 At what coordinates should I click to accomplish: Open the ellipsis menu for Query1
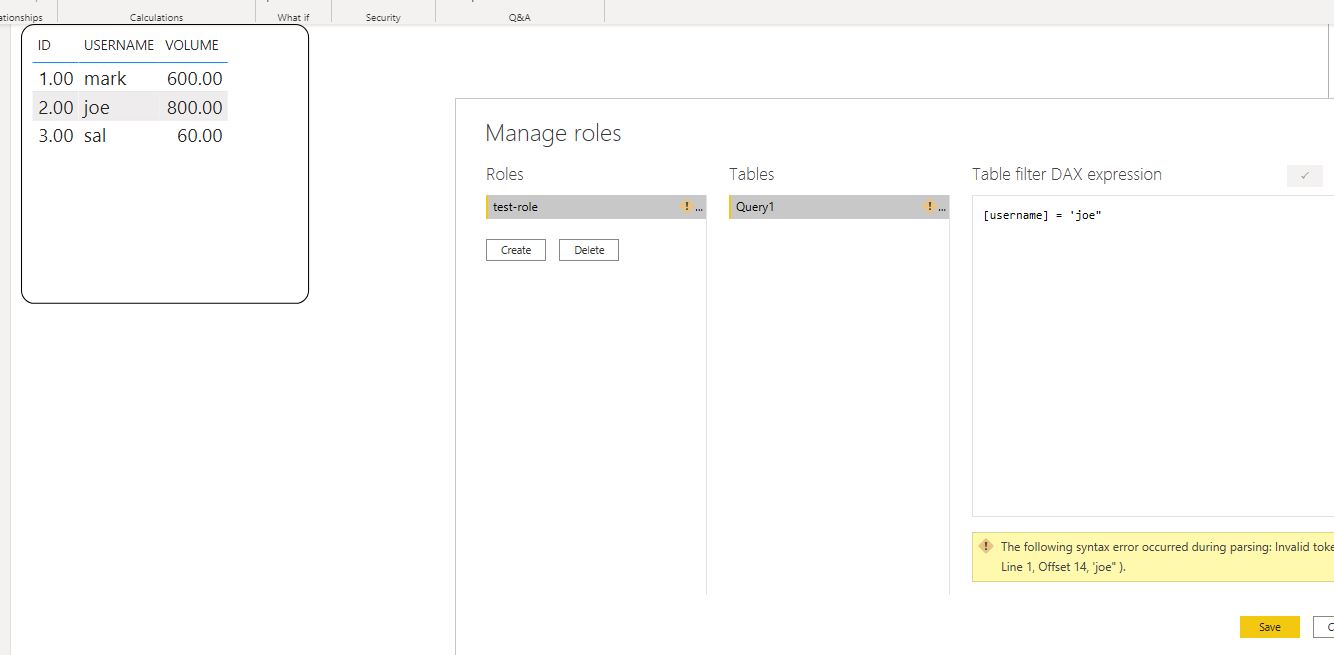[942, 207]
